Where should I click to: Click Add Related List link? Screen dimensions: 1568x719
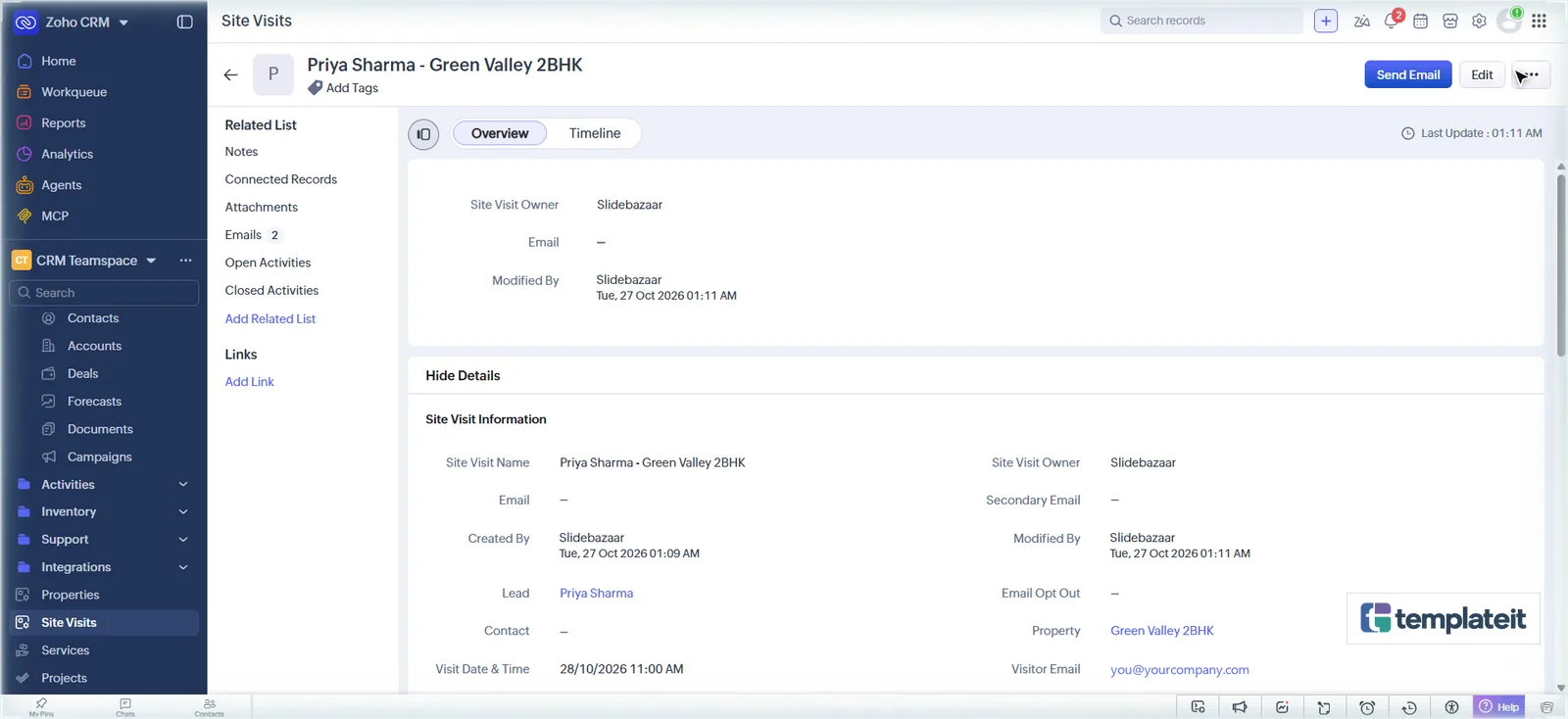point(270,319)
